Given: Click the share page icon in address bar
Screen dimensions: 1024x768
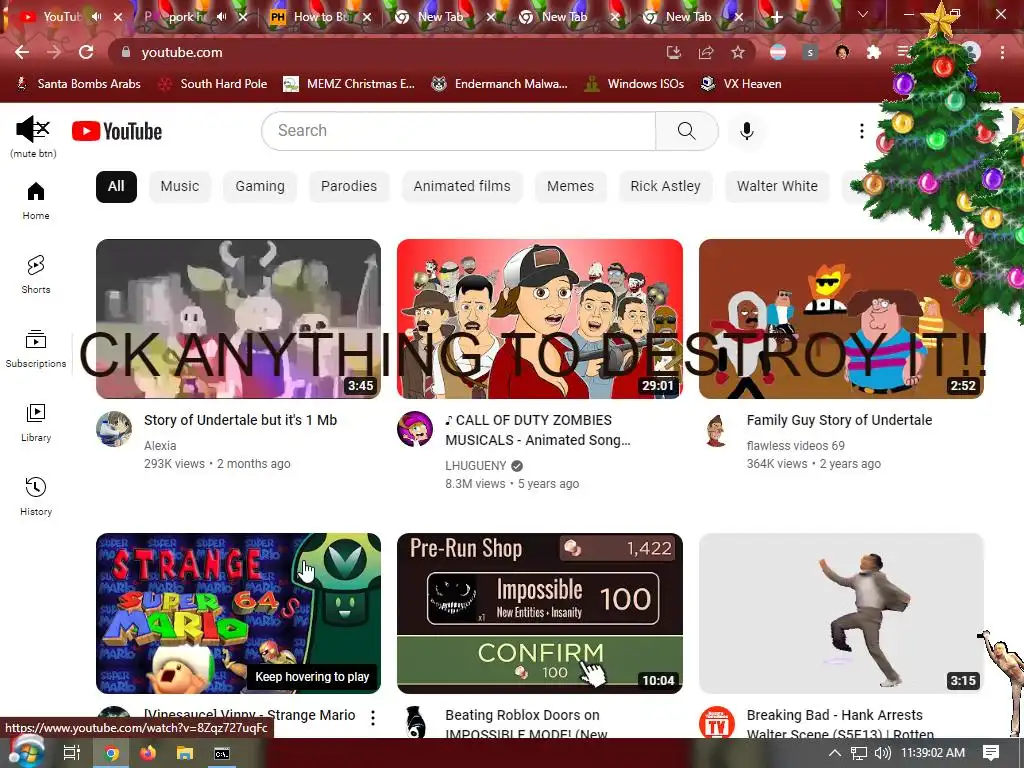Looking at the screenshot, I should tap(706, 52).
